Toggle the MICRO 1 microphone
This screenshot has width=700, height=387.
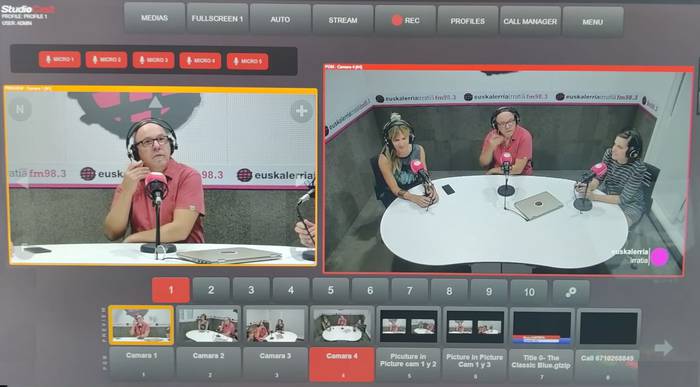pyautogui.click(x=60, y=59)
